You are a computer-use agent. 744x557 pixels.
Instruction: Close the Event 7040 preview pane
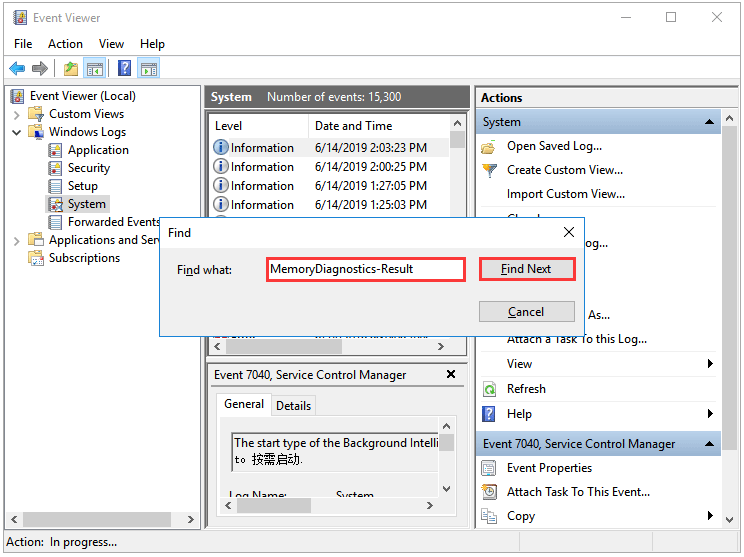coord(451,375)
